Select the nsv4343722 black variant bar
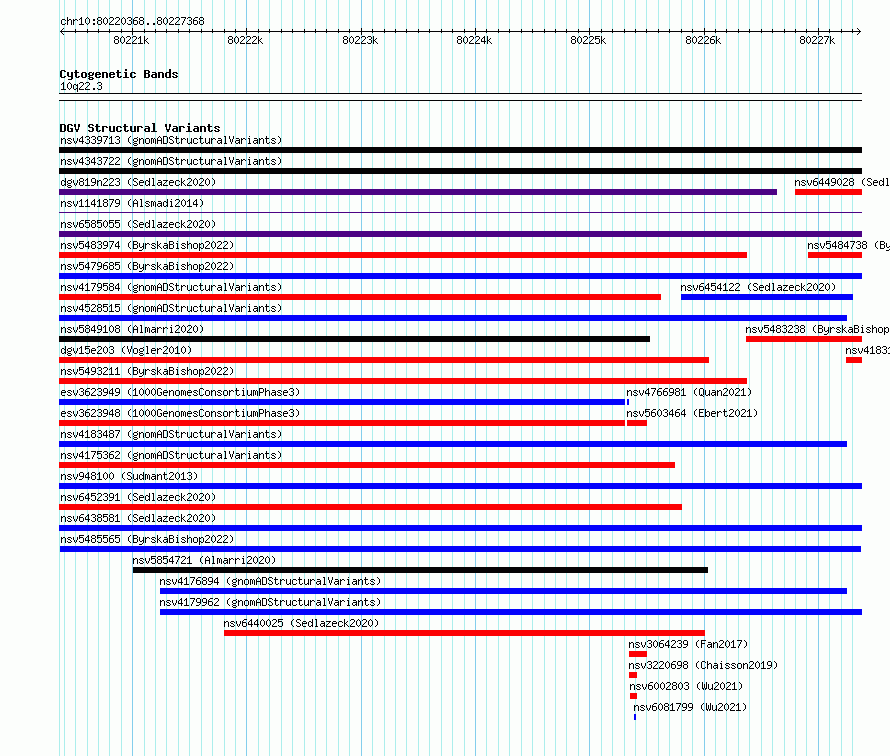The width and height of the screenshot is (890, 756). click(x=460, y=171)
